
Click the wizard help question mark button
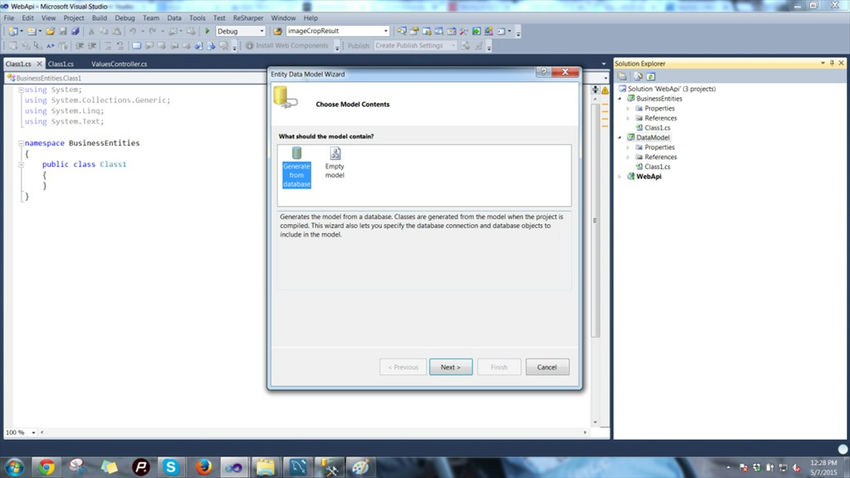click(x=543, y=72)
